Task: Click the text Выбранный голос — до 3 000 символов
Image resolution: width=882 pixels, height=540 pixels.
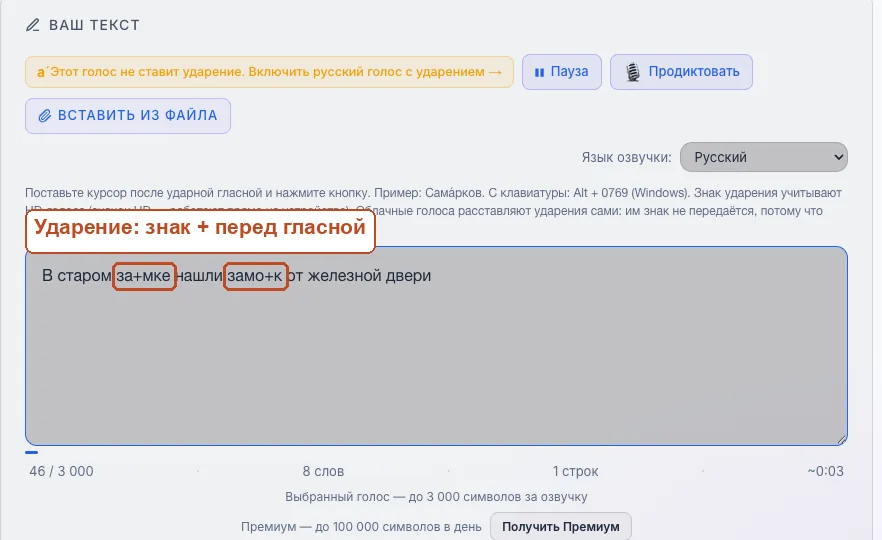Action: tap(436, 497)
